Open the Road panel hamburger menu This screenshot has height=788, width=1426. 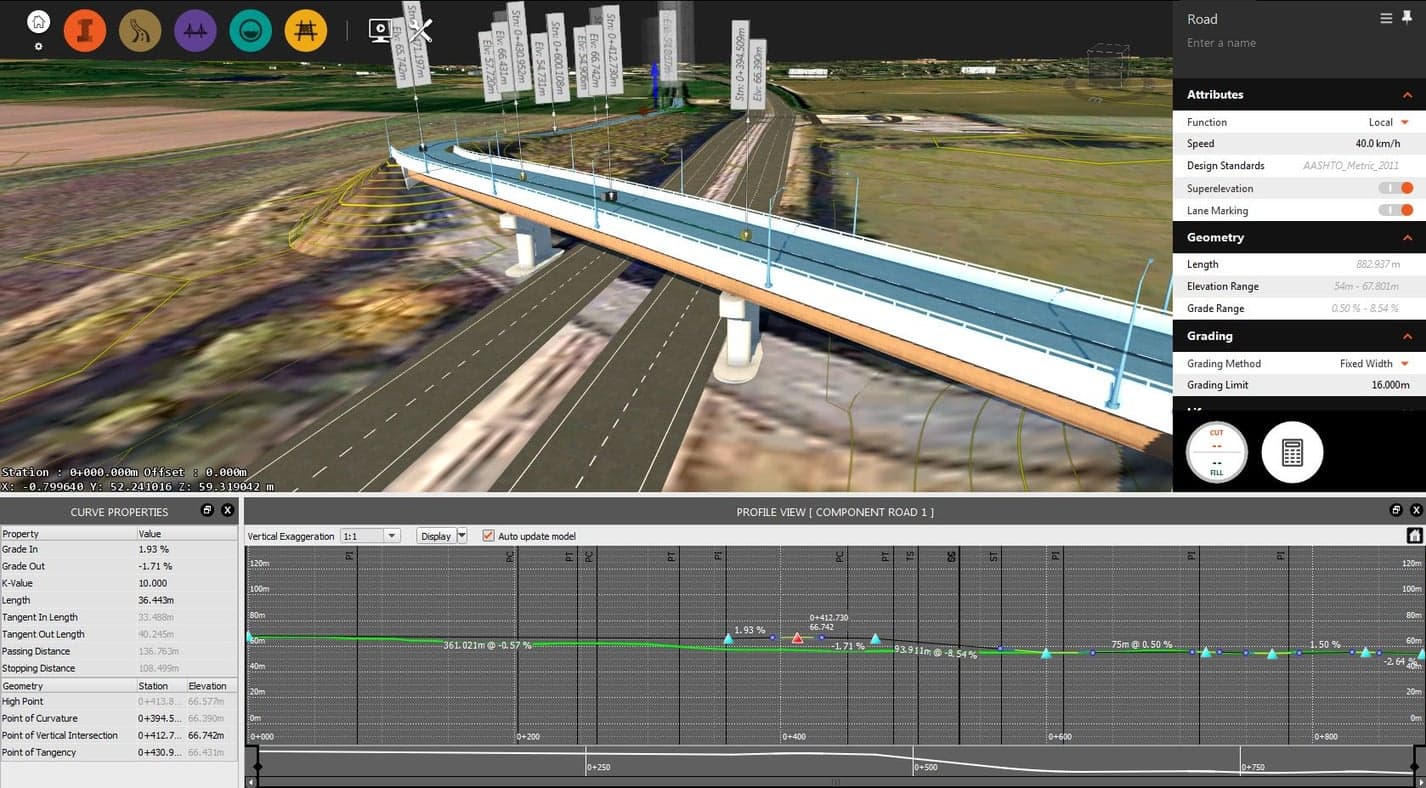(1385, 17)
